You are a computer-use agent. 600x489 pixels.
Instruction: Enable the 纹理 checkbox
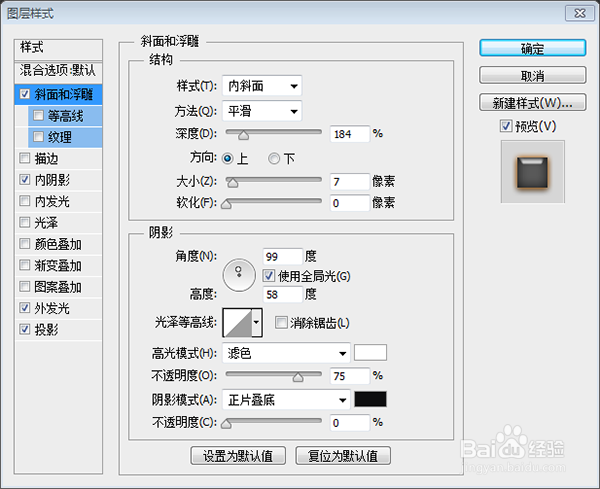38,137
